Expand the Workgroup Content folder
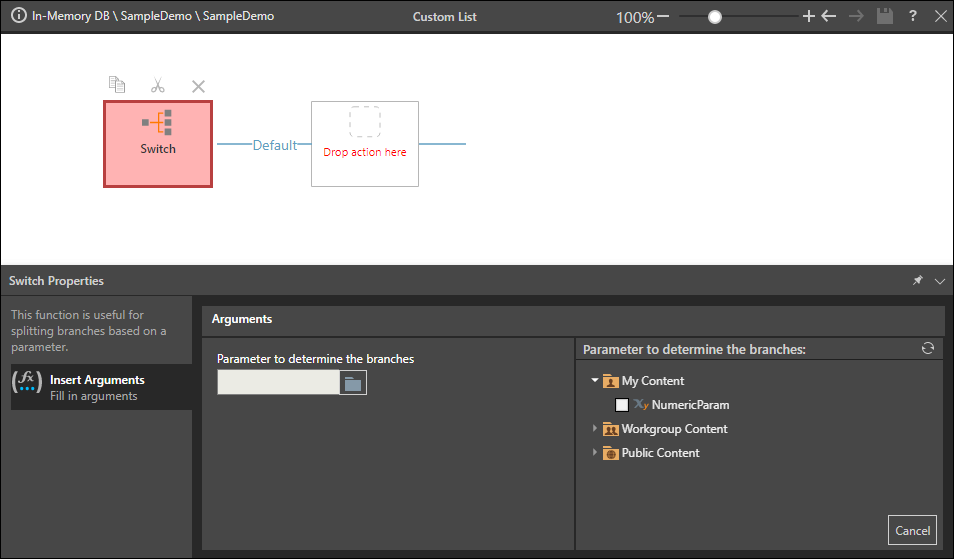This screenshot has height=559, width=954. coord(594,428)
